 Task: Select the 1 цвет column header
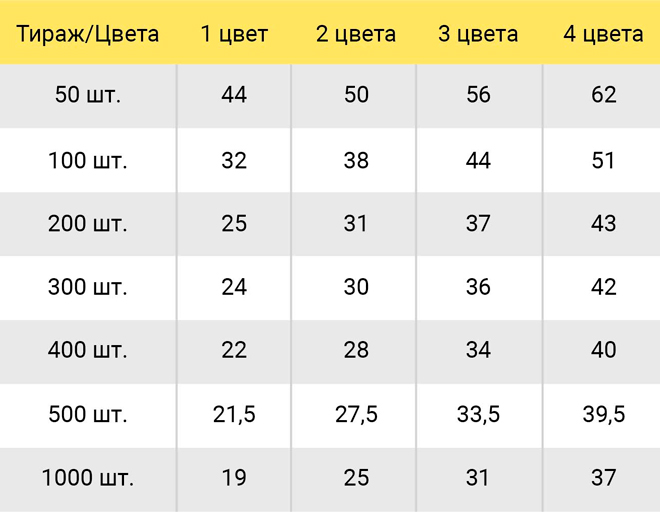234,34
